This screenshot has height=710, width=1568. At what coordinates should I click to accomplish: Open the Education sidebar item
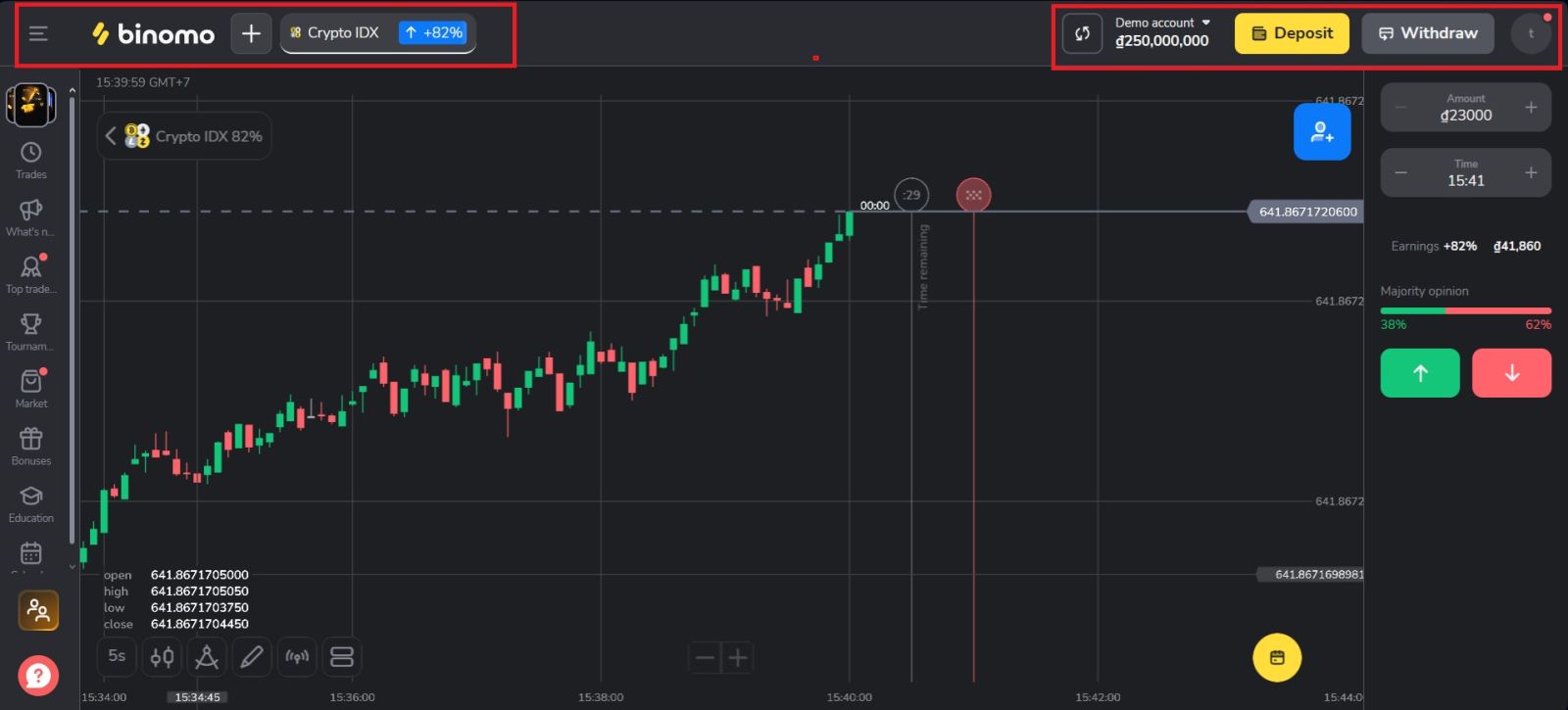(31, 503)
